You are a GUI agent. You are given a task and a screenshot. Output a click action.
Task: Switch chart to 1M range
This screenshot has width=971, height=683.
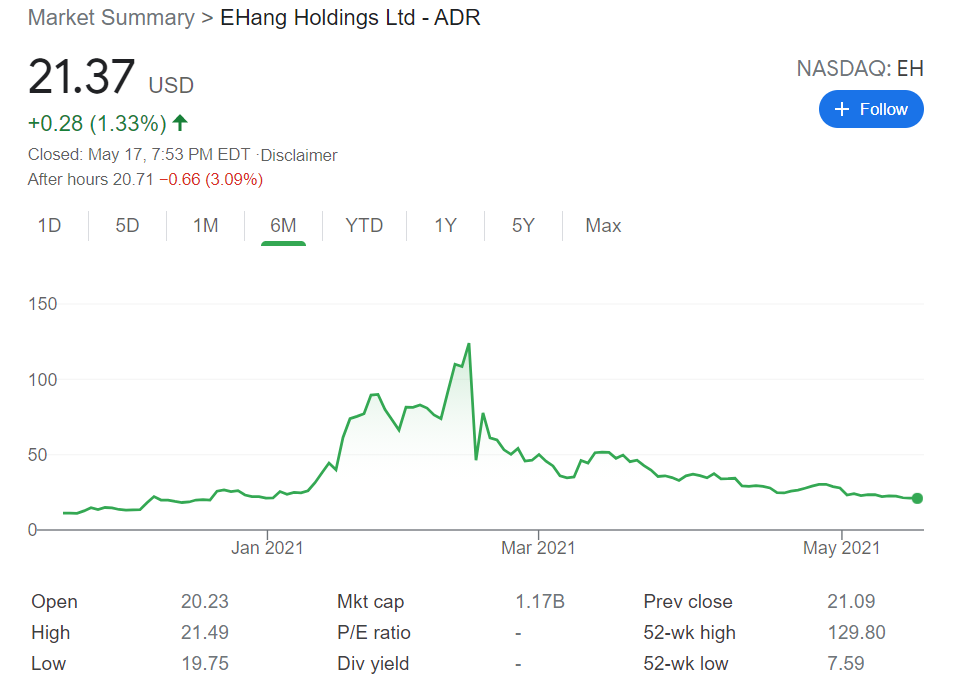tap(206, 225)
